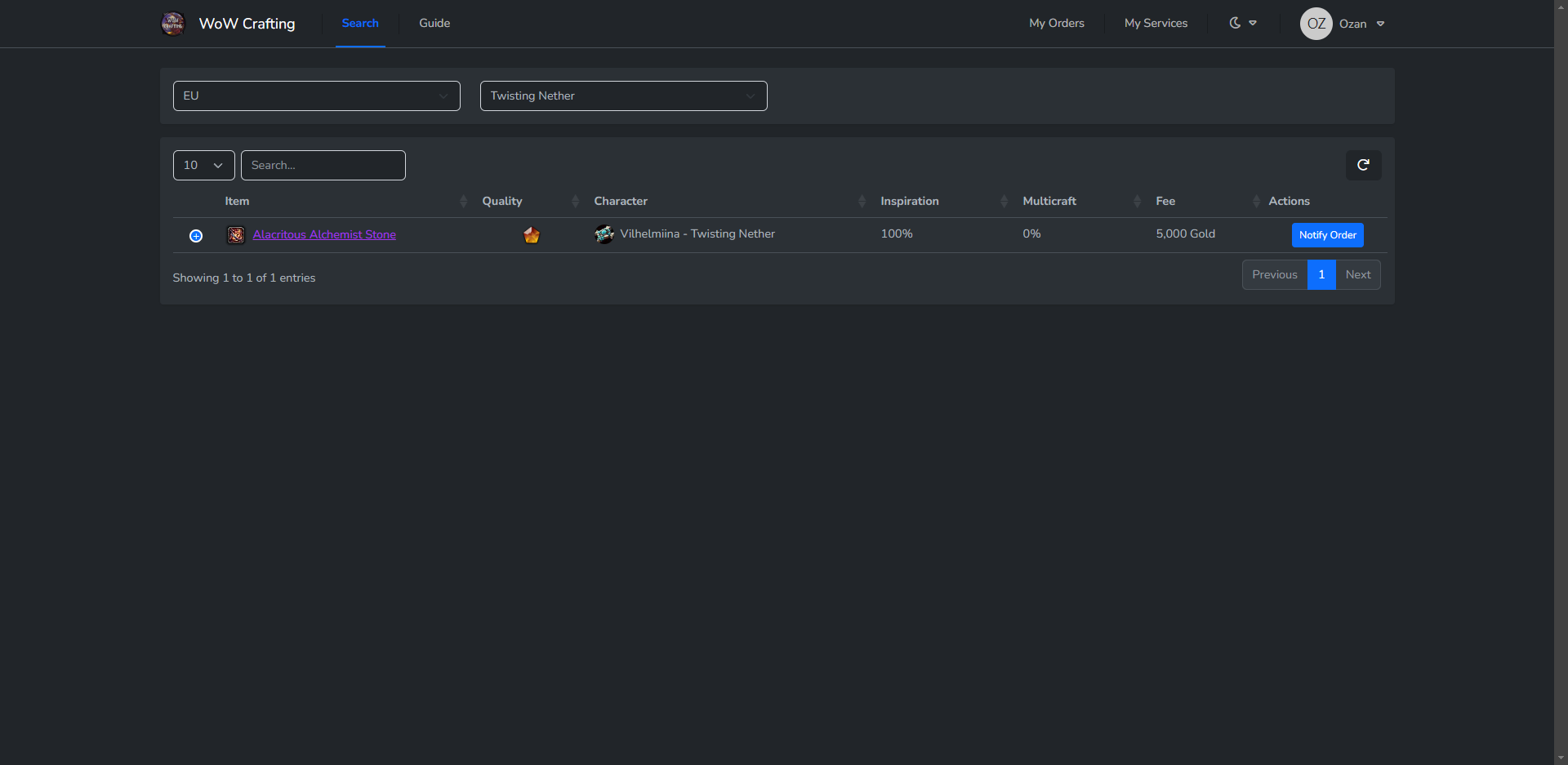Click the page vertical scrollbar
This screenshot has width=1568, height=765.
point(1561,382)
